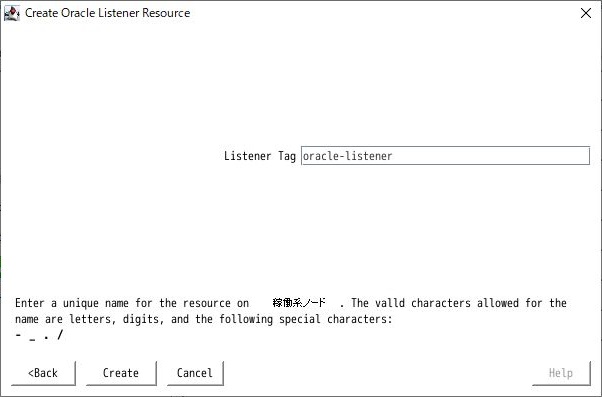Click the Create button
The width and height of the screenshot is (602, 397).
(x=121, y=373)
